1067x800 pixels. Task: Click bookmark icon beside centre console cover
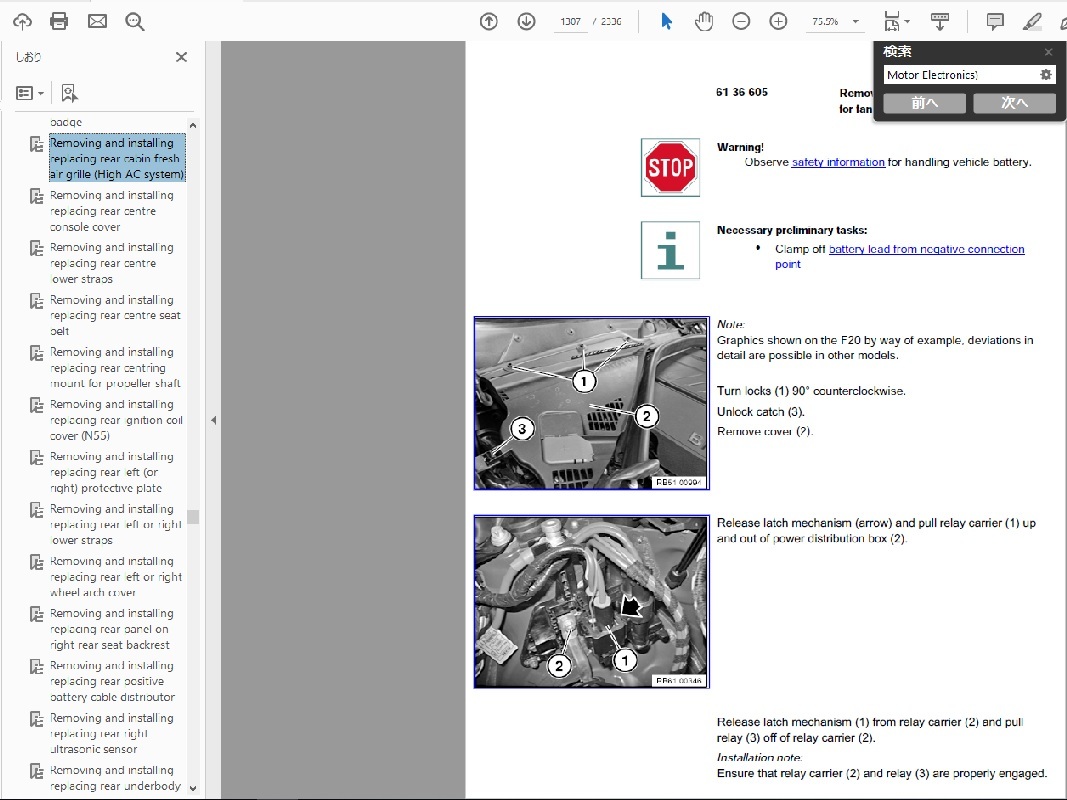pyautogui.click(x=36, y=197)
